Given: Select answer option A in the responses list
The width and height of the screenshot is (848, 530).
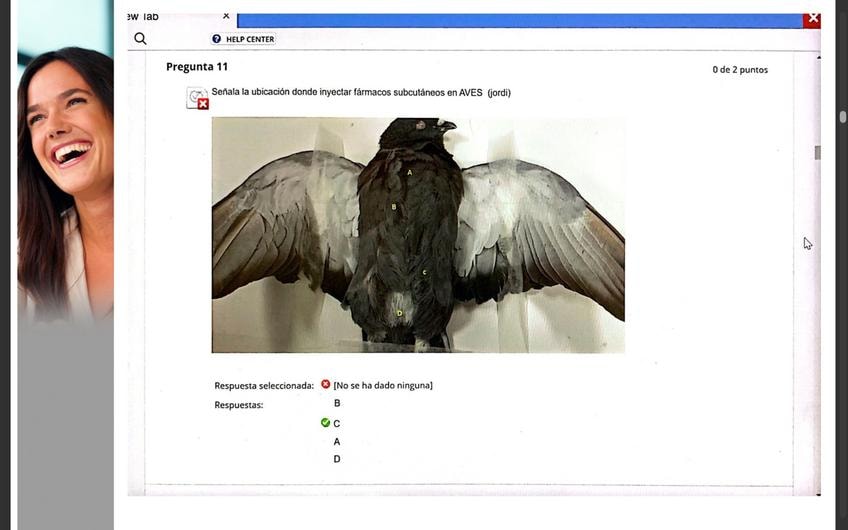Looking at the screenshot, I should pos(337,442).
